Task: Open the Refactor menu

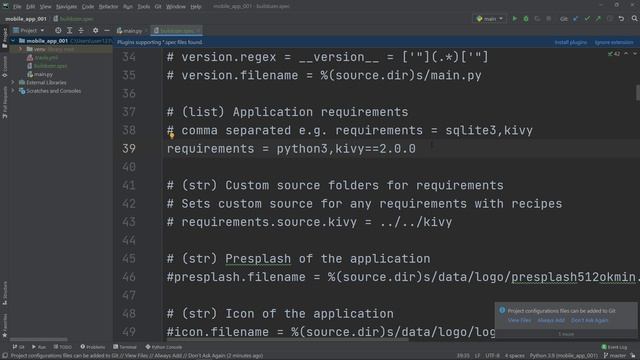Action: 108,7
